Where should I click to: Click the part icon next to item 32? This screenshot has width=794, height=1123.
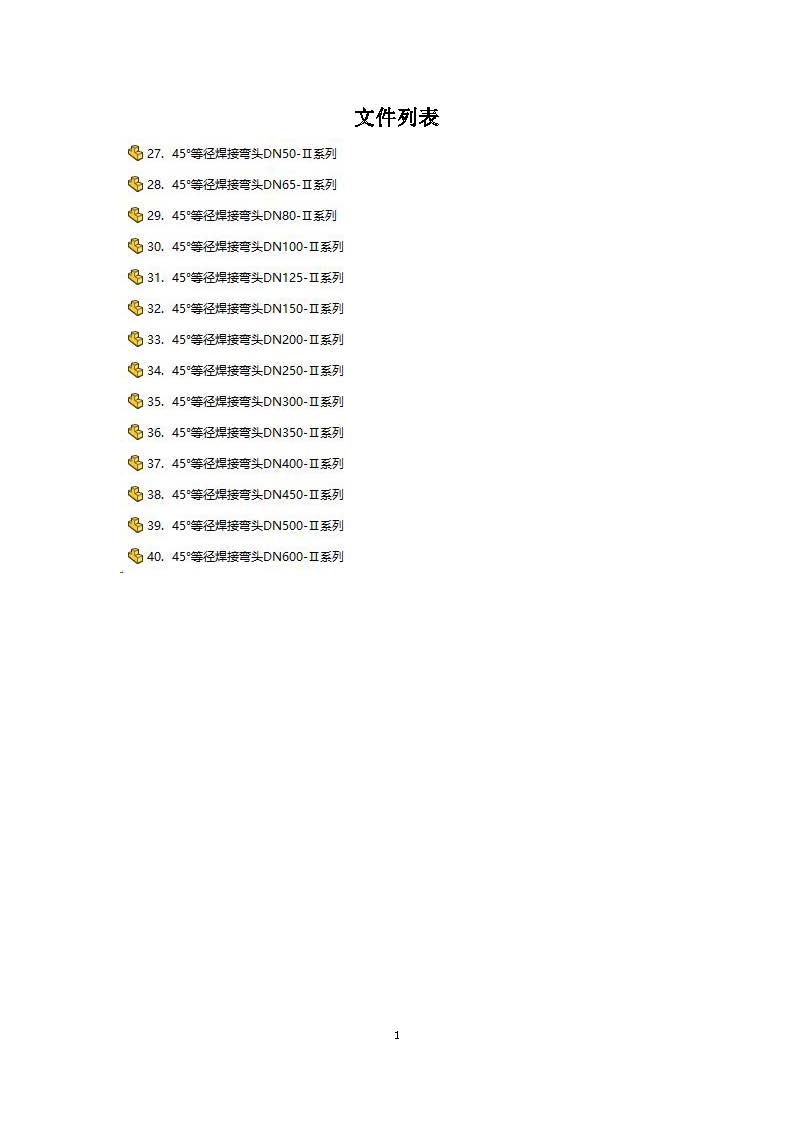tap(135, 308)
